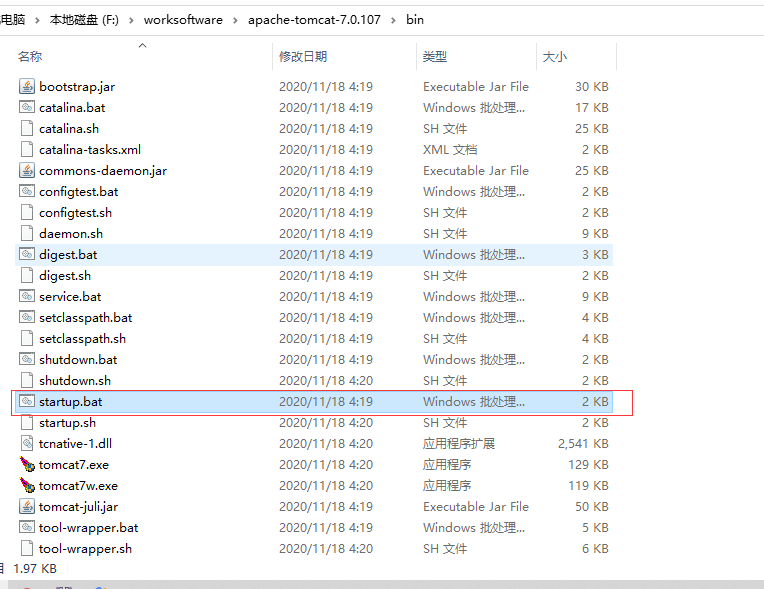
Task: Sort by 类型 column header
Action: (435, 57)
